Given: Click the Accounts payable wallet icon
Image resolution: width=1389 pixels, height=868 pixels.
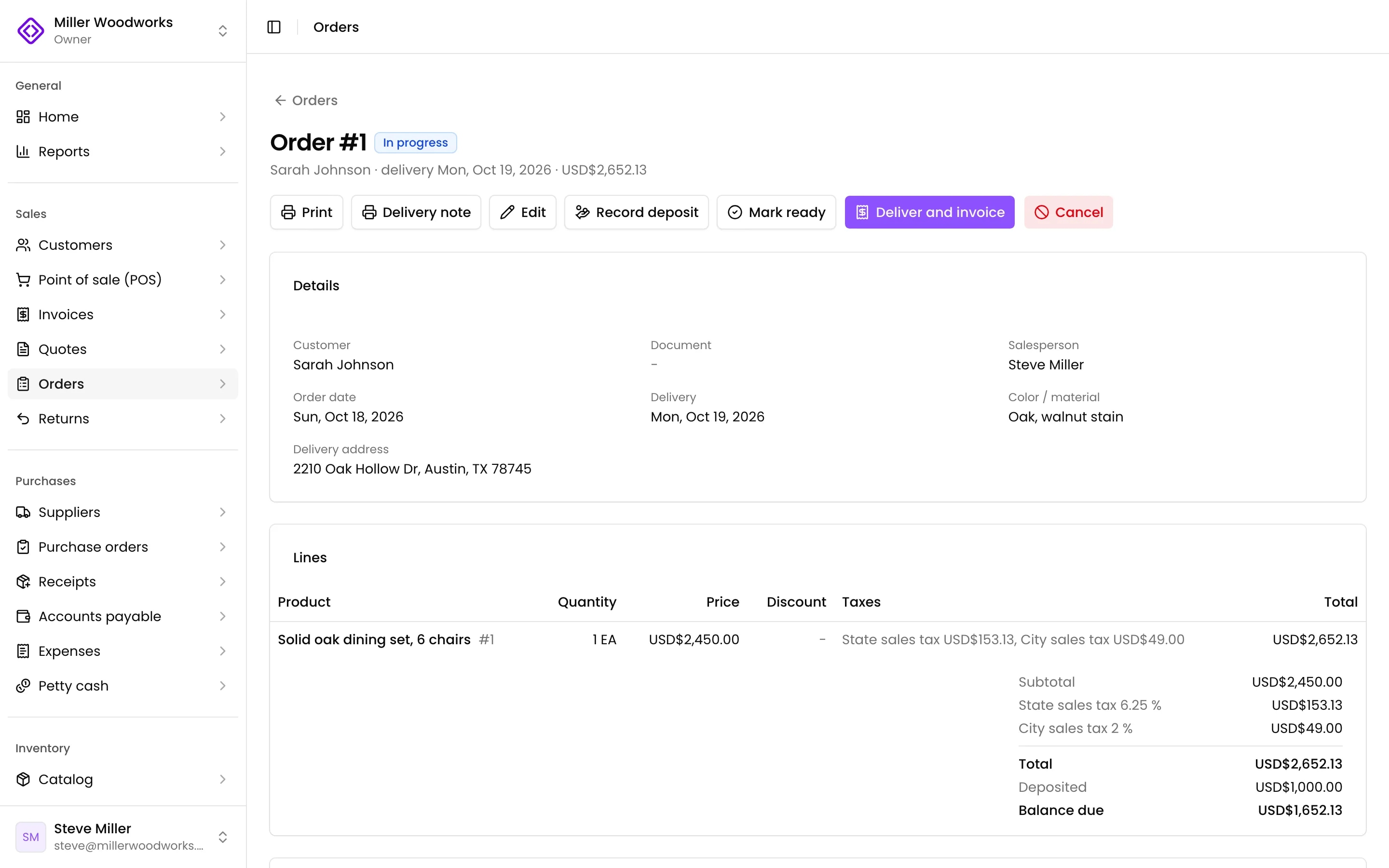Looking at the screenshot, I should (23, 617).
